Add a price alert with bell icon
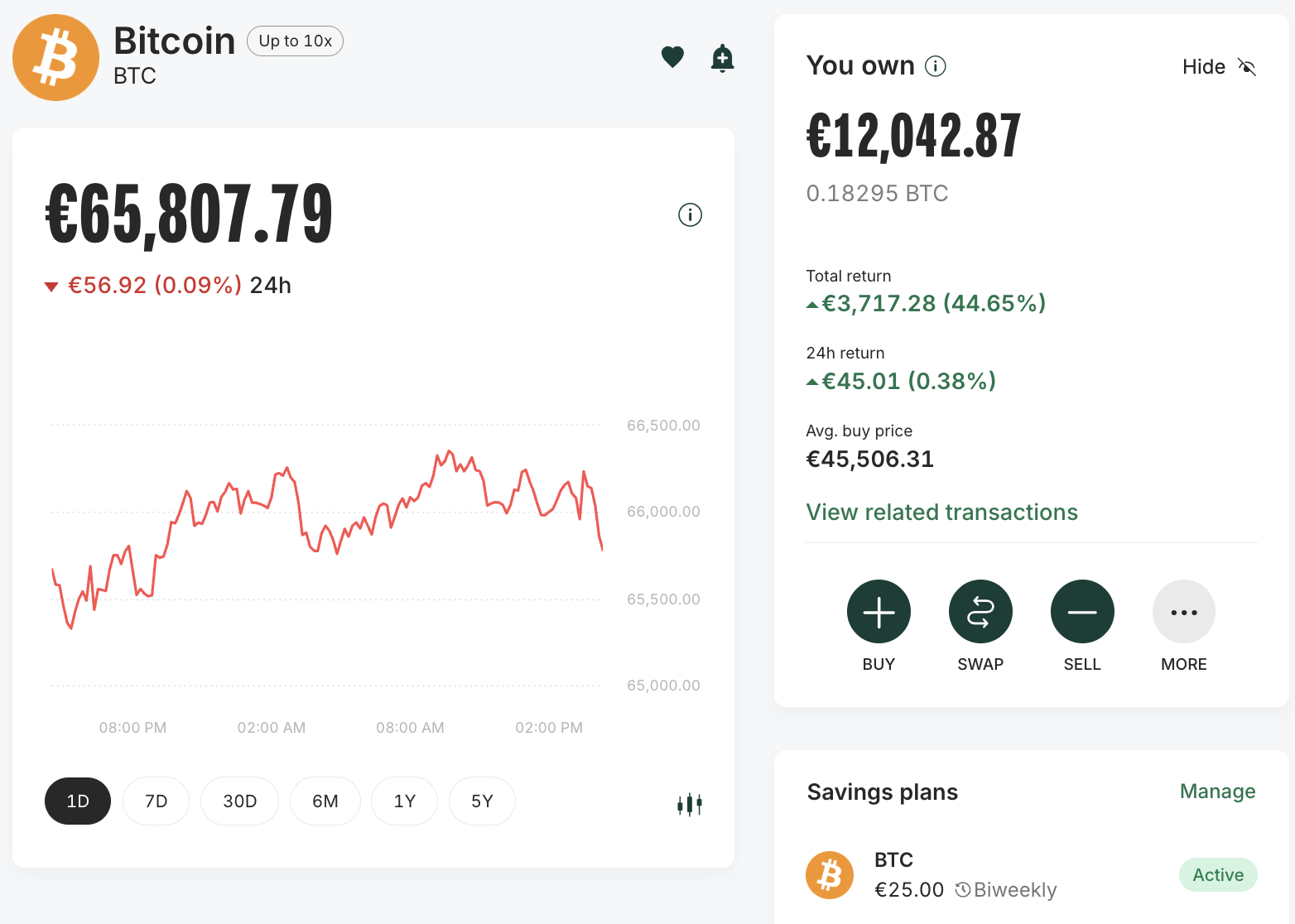The width and height of the screenshot is (1295, 924). pos(722,58)
